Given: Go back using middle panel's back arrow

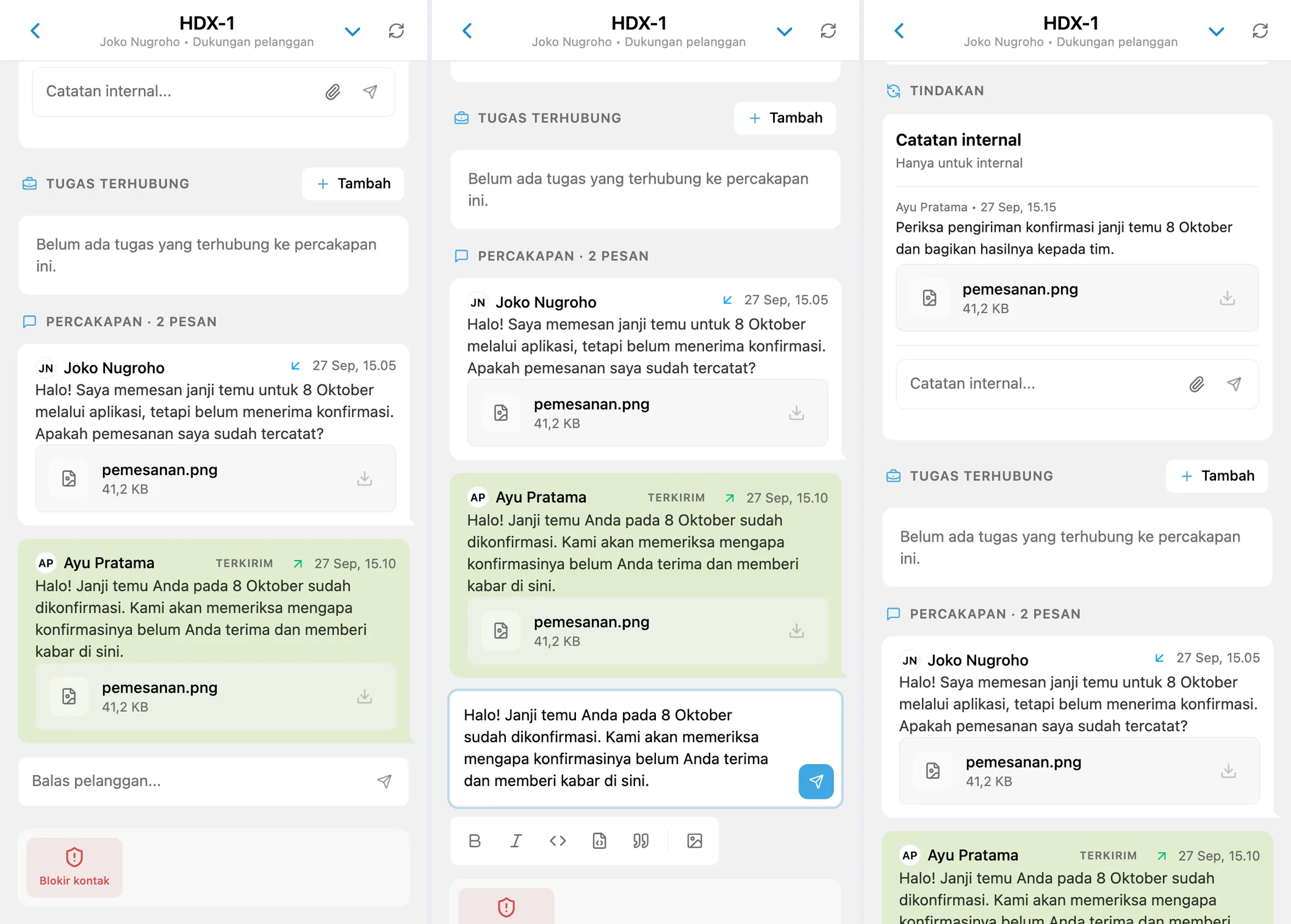Looking at the screenshot, I should 467,30.
